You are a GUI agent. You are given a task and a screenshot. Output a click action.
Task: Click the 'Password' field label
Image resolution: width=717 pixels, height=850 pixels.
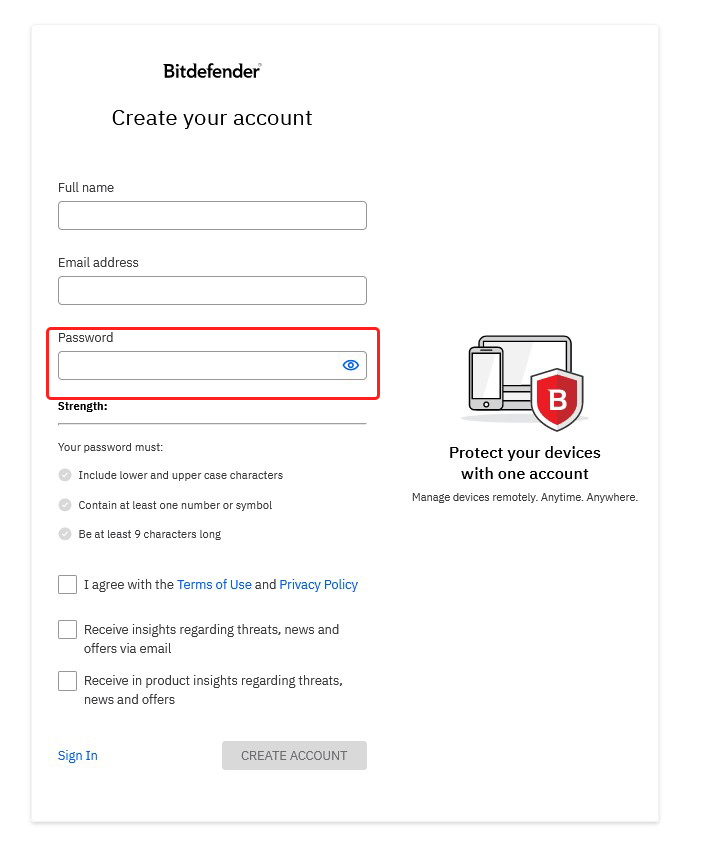[x=86, y=338]
